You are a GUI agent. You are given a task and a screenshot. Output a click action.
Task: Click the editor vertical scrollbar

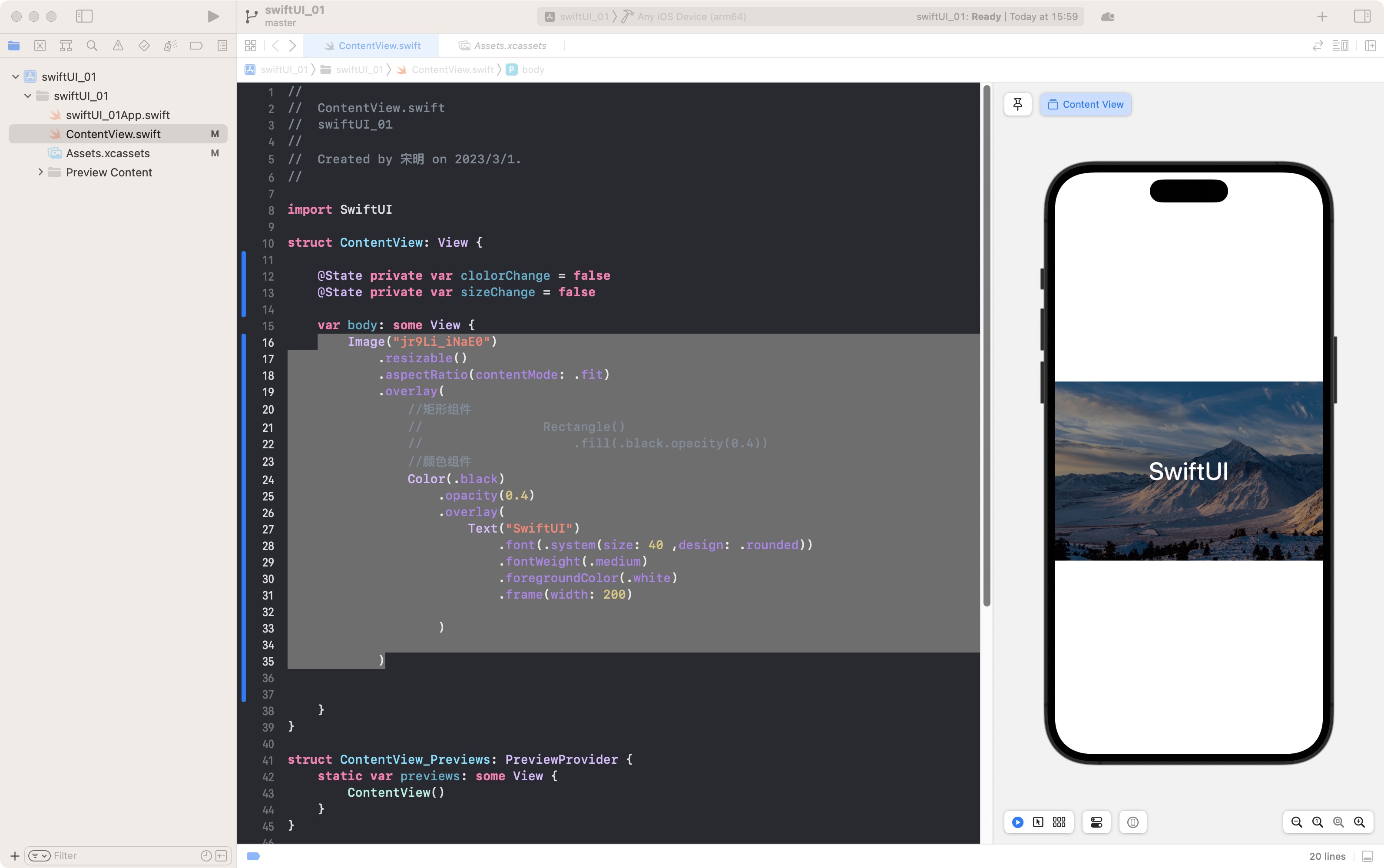coord(987,345)
